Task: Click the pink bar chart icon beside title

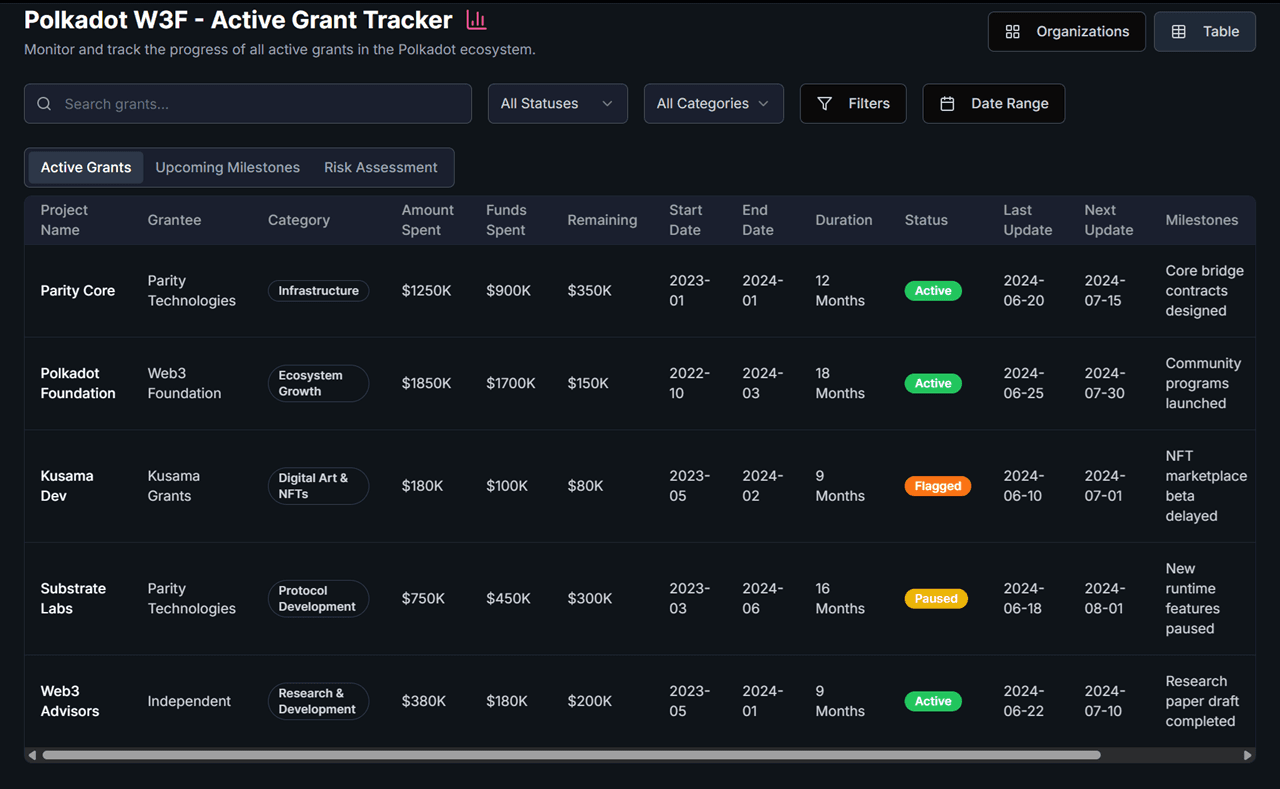Action: 476,20
